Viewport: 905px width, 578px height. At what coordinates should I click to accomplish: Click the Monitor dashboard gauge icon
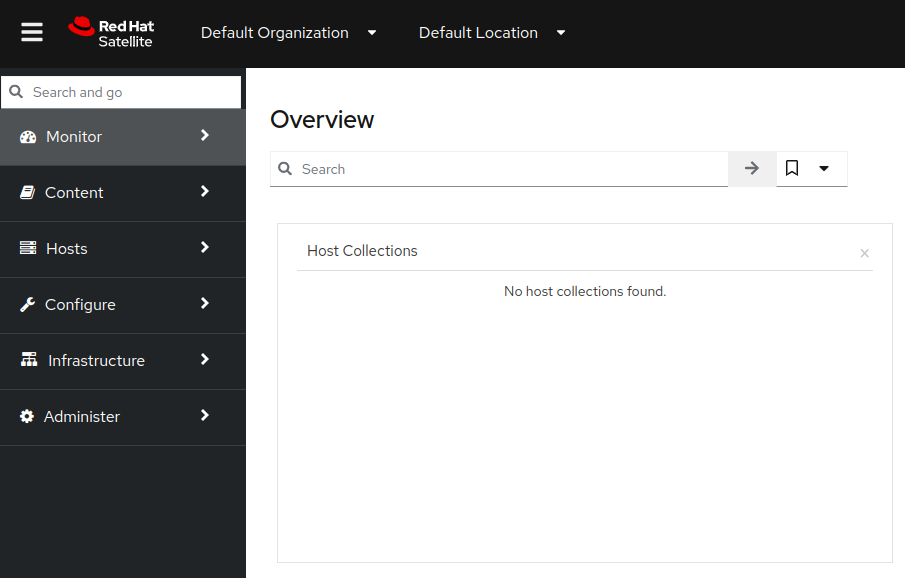[28, 137]
